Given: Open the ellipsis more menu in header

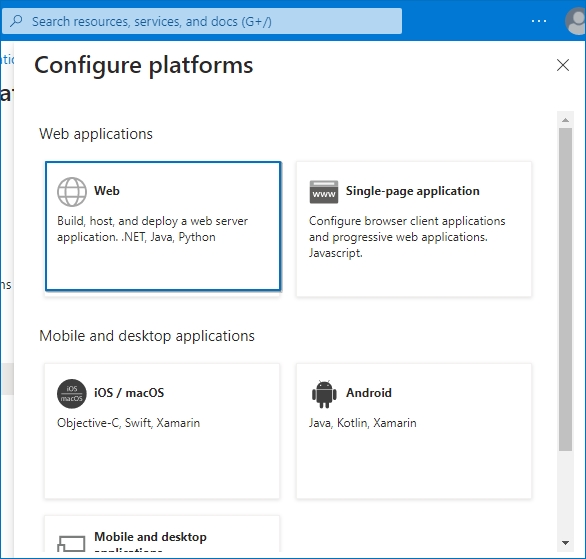Looking at the screenshot, I should [x=539, y=21].
